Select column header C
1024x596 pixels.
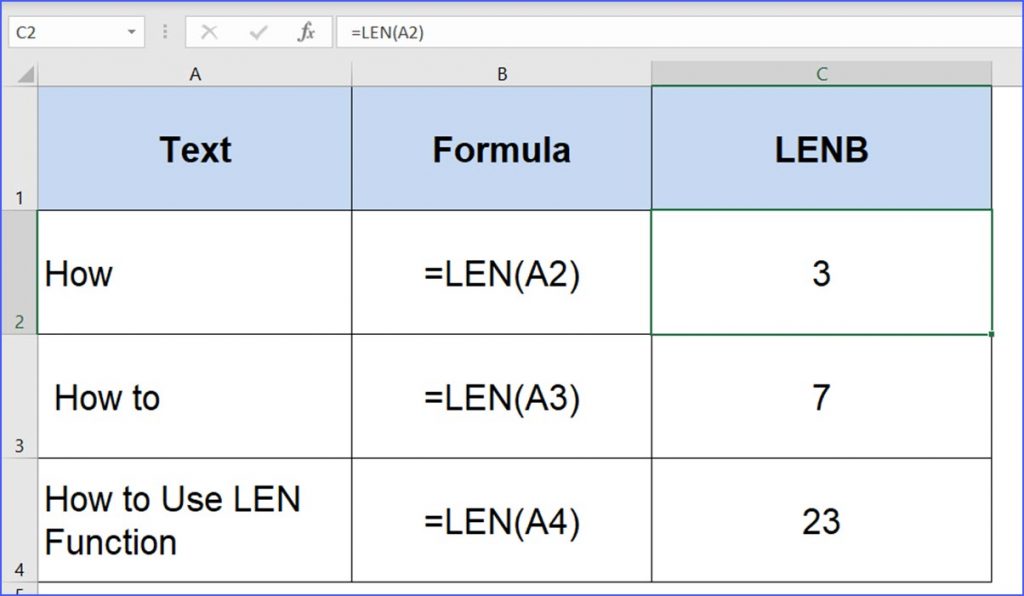(820, 72)
